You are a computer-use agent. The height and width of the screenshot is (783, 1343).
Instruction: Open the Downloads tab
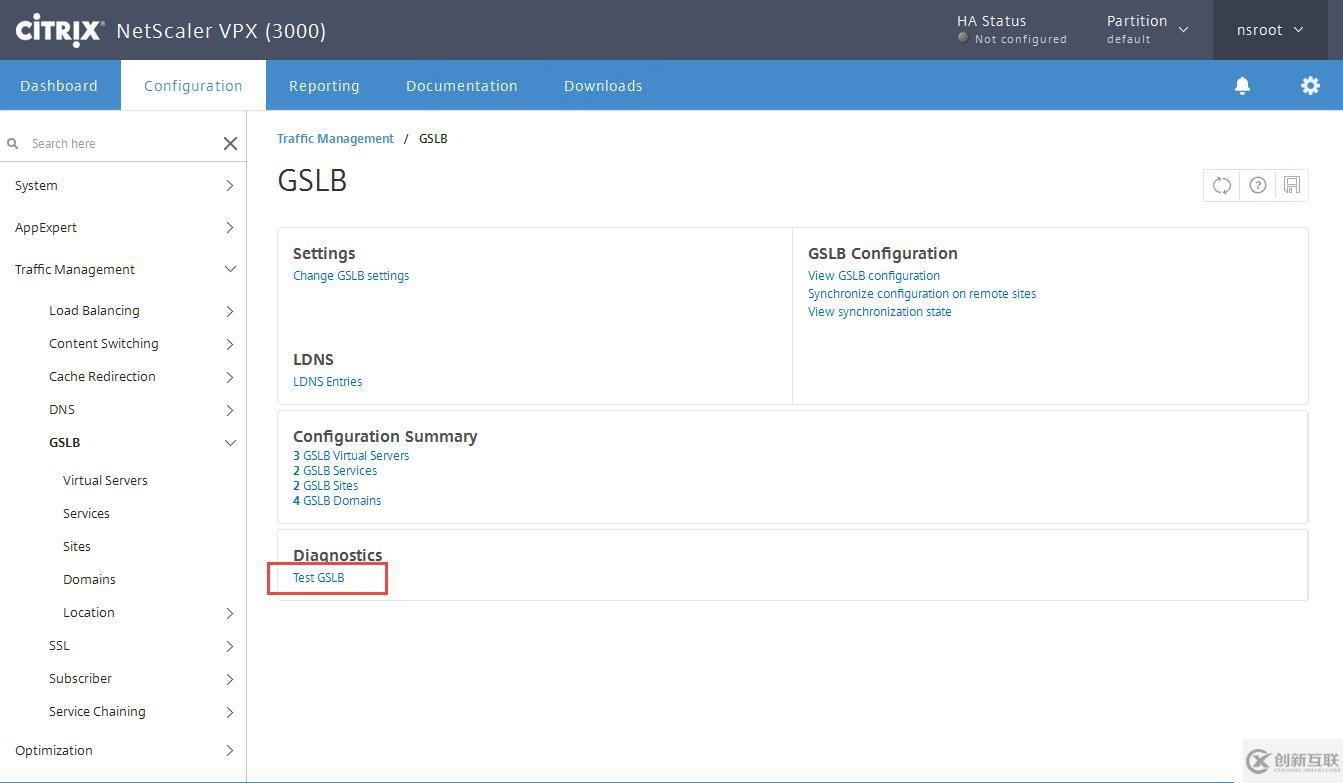603,86
